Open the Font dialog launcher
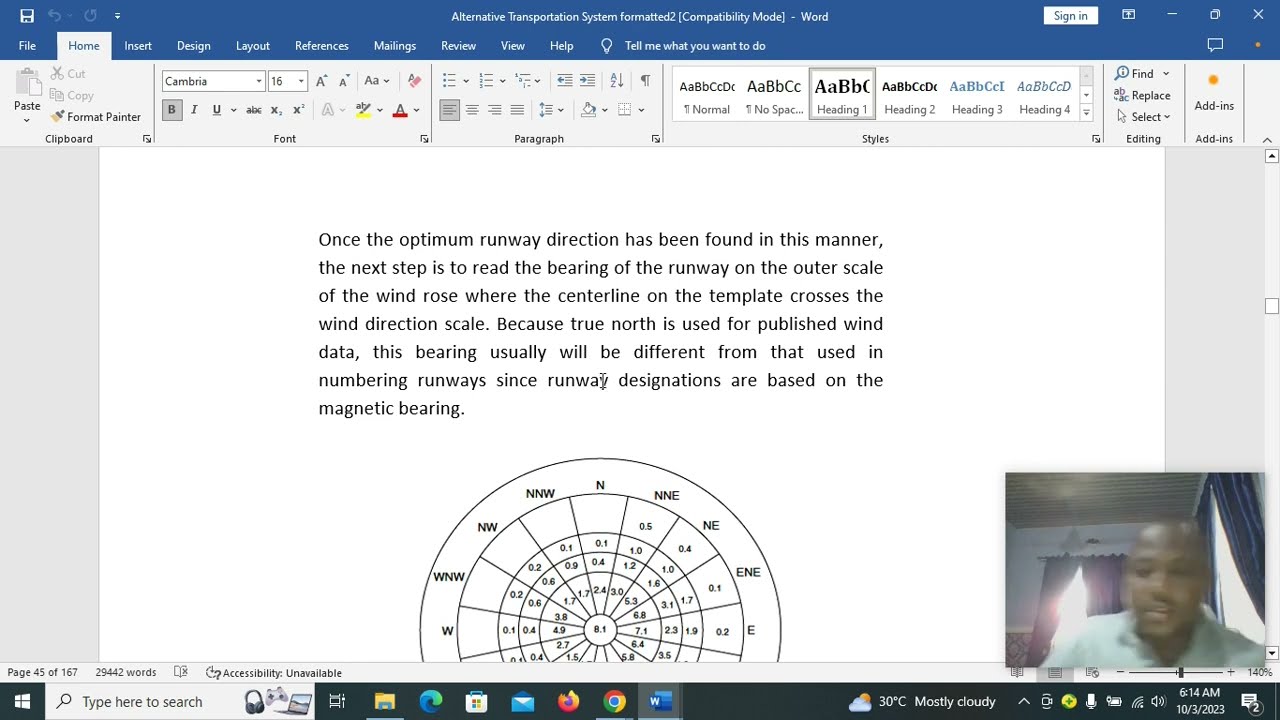The image size is (1280, 720). point(424,139)
